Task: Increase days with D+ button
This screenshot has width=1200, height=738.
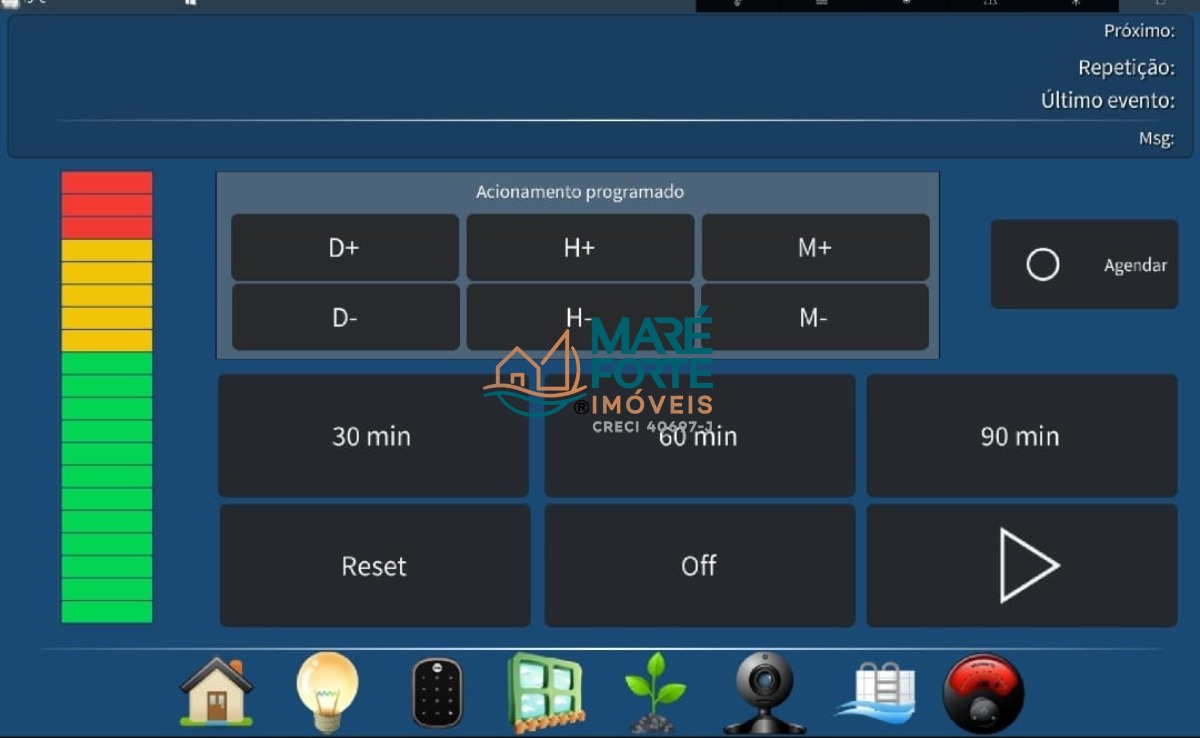Action: [x=344, y=248]
